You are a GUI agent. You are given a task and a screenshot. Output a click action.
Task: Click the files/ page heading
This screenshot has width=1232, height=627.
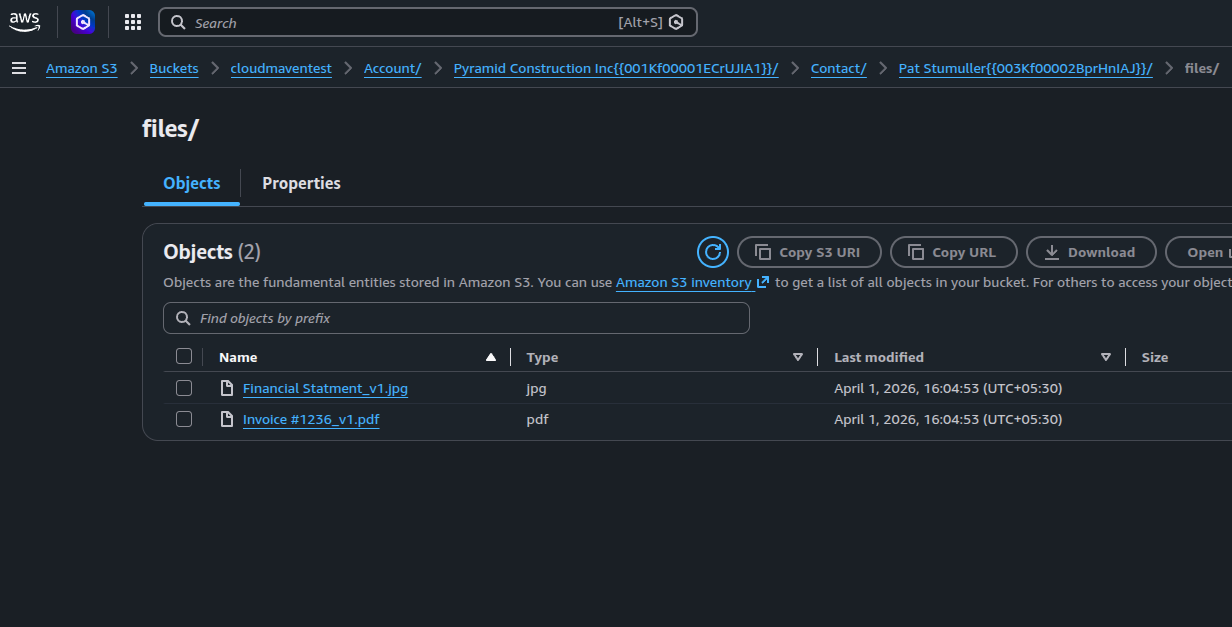[x=170, y=129]
